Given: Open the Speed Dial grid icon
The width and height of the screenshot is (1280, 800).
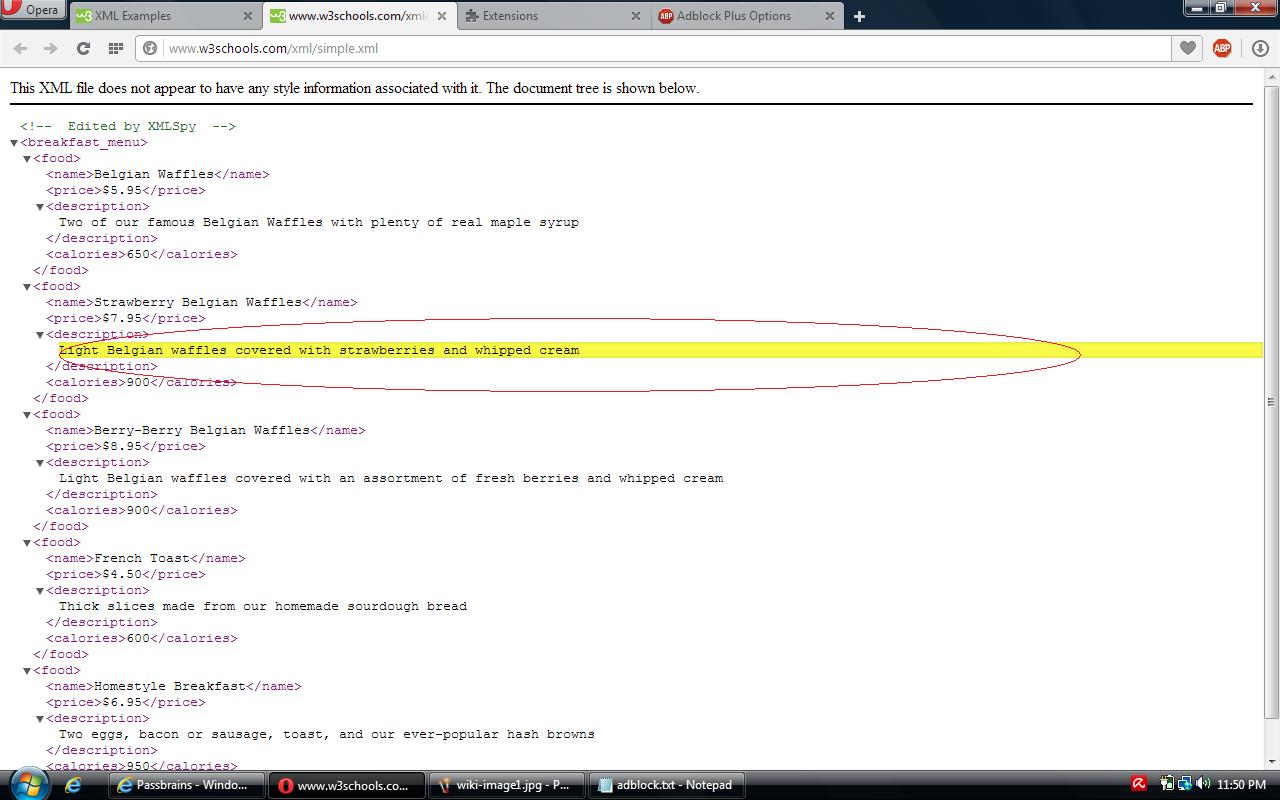Looking at the screenshot, I should click(x=116, y=48).
